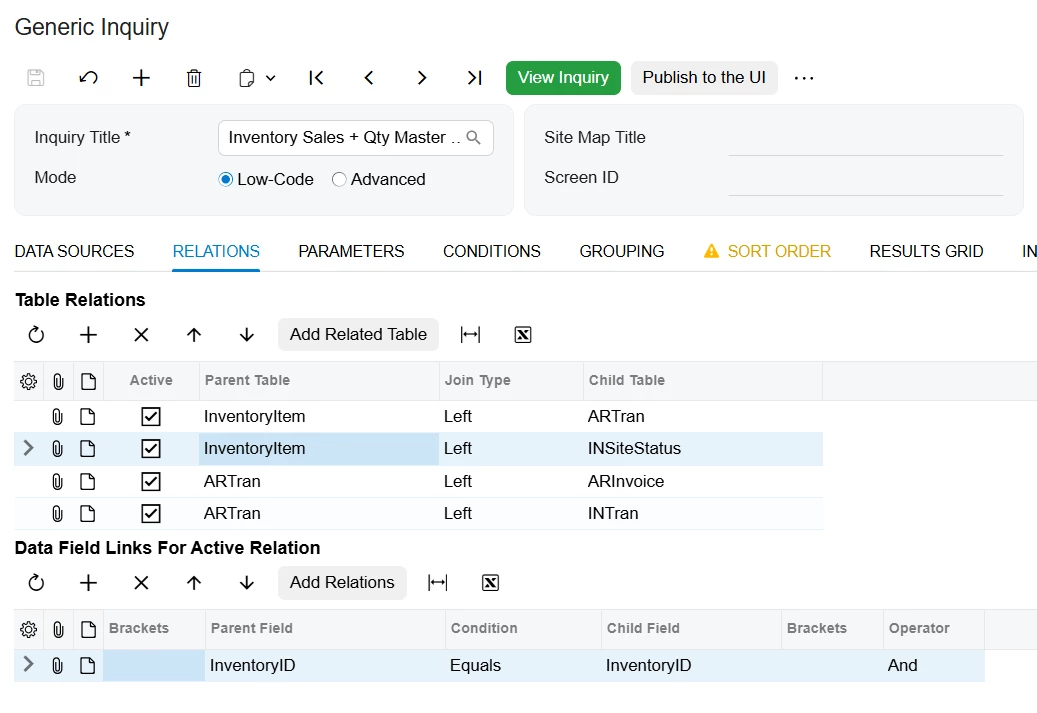Go to the first record
This screenshot has height=713, width=1037.
(x=316, y=78)
